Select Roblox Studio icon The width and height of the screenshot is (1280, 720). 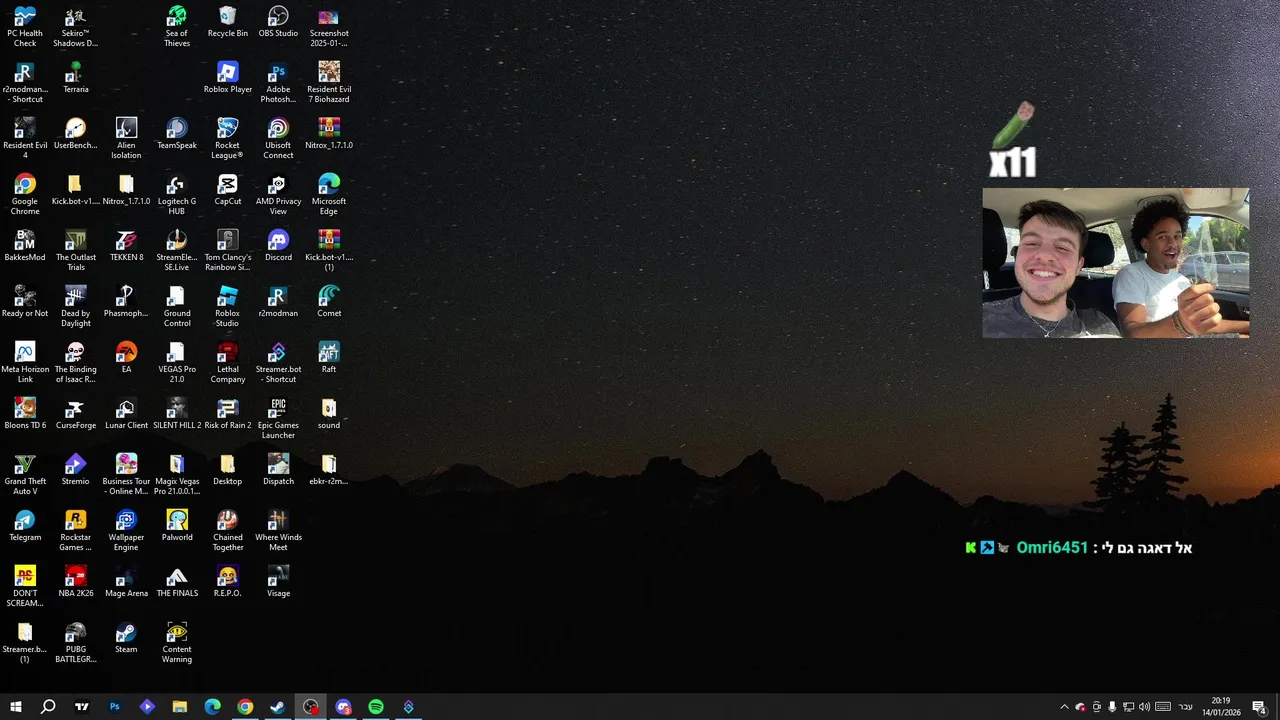[x=228, y=307]
